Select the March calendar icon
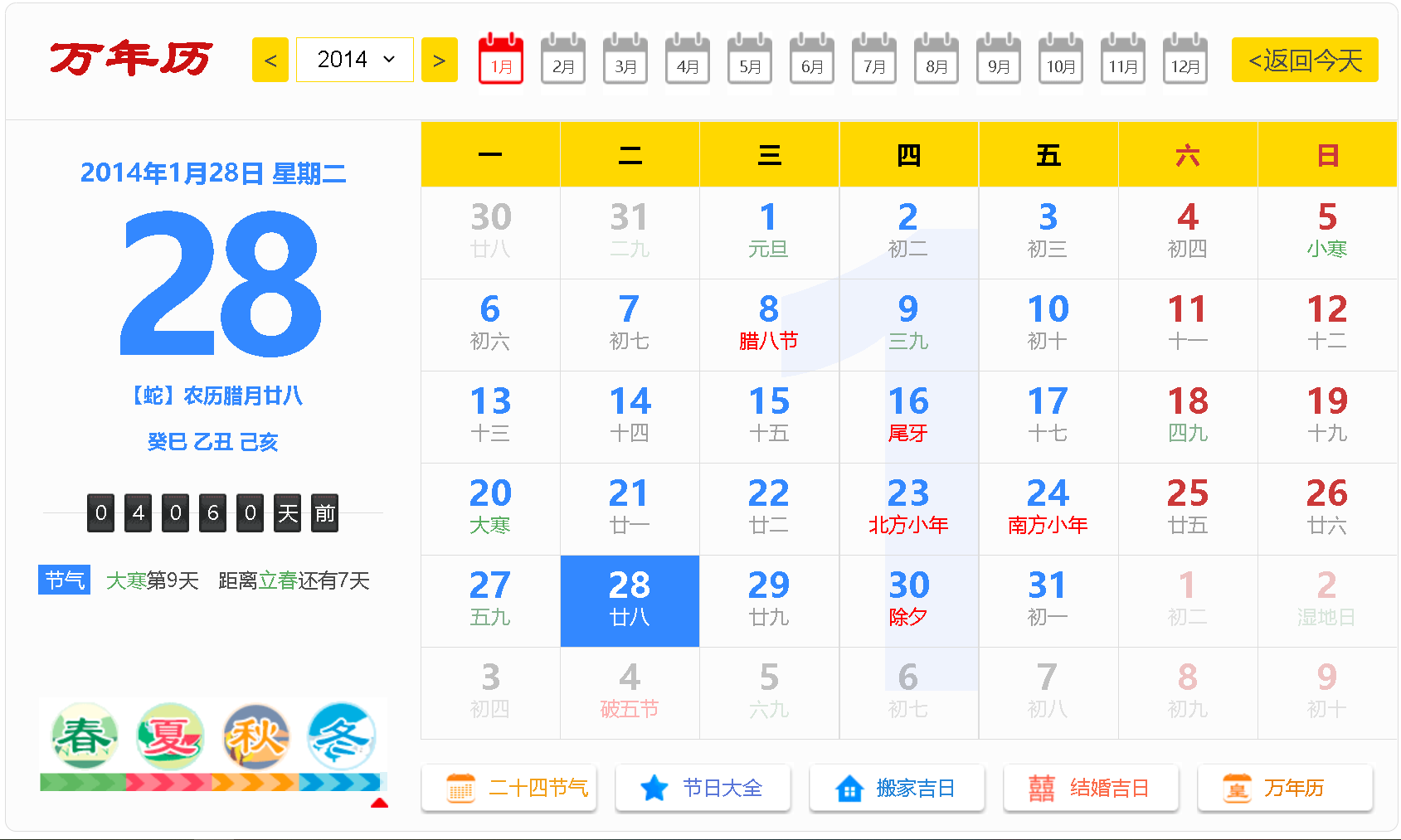The width and height of the screenshot is (1401, 840). 625,60
